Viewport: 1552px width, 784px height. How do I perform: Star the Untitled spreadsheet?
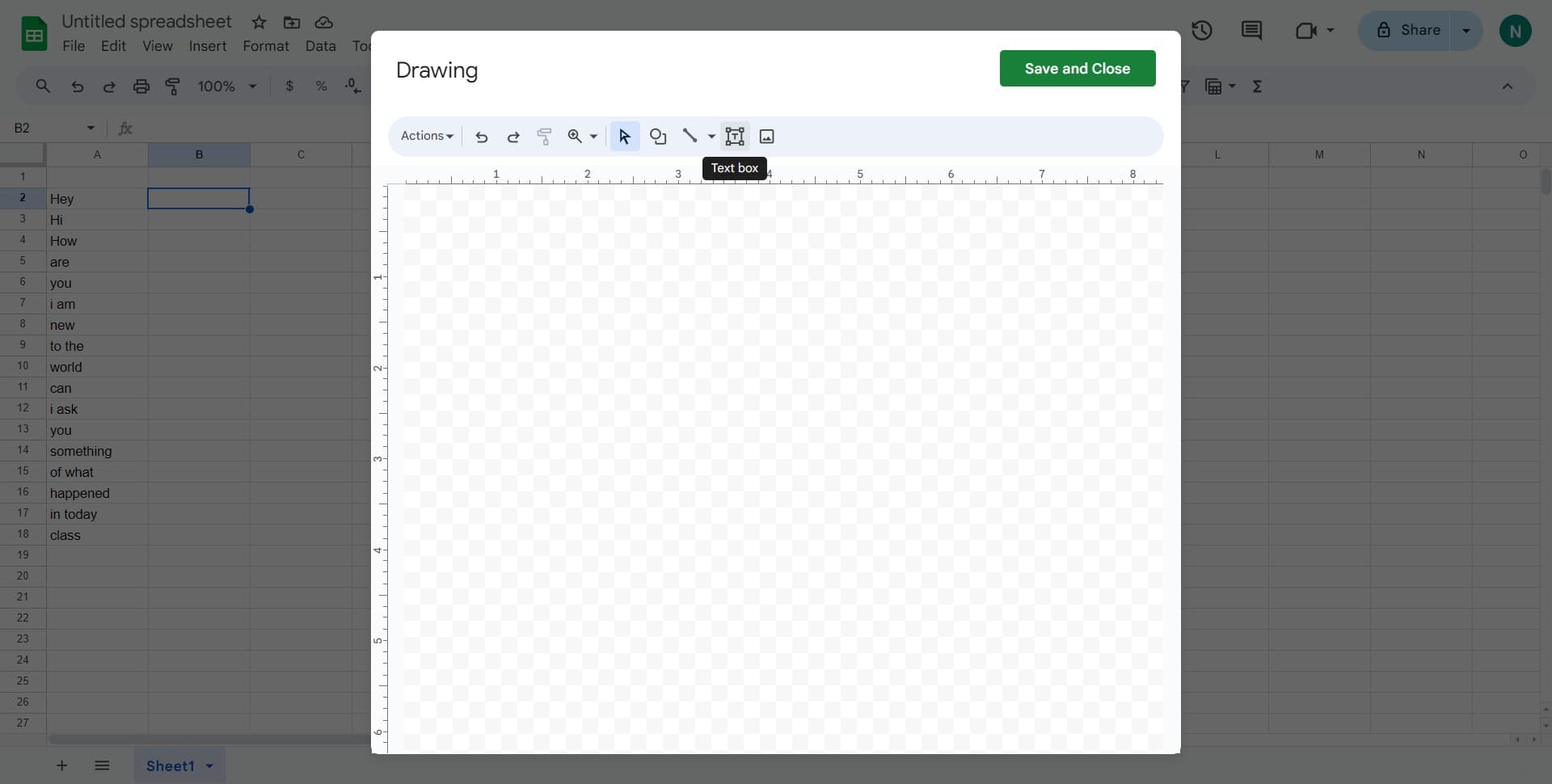click(259, 23)
